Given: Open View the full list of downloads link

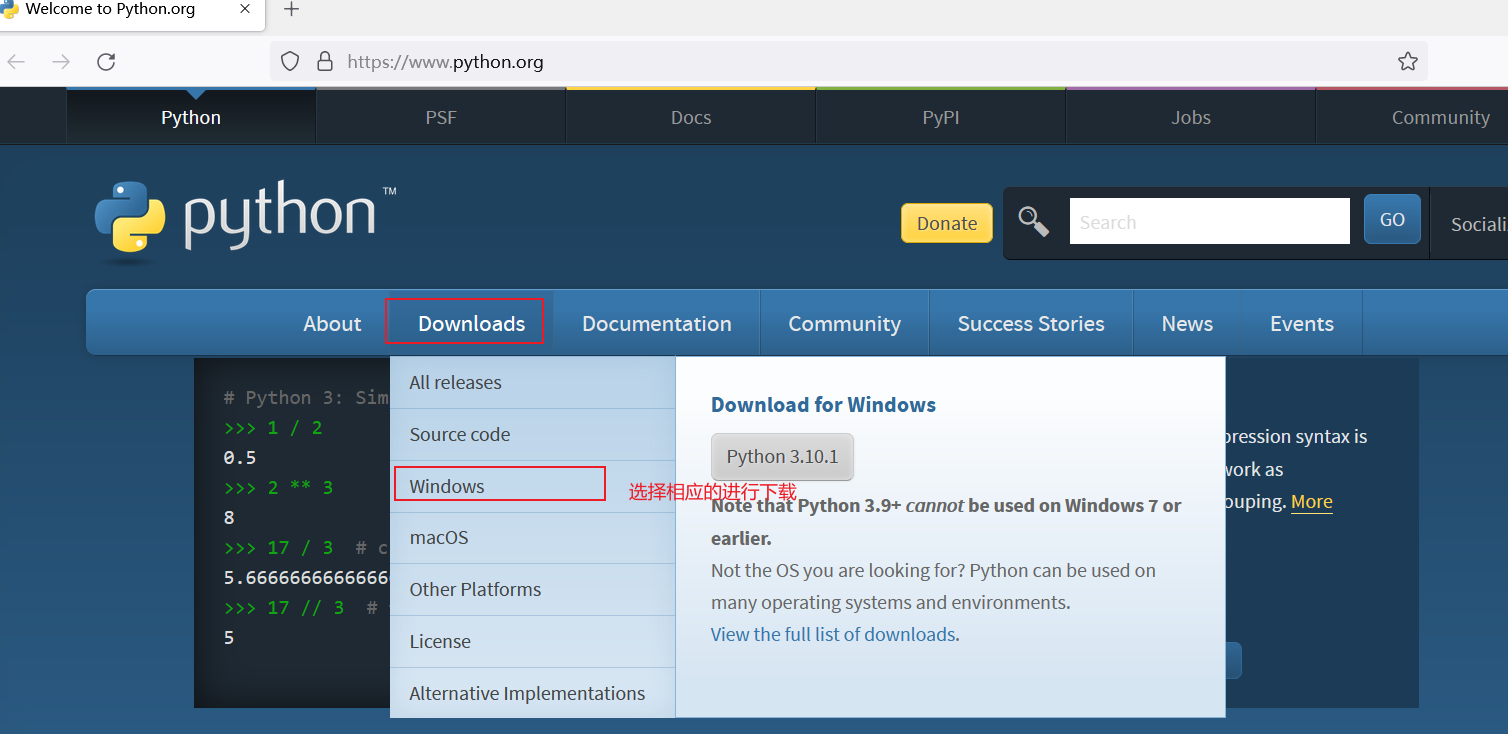Looking at the screenshot, I should click(833, 634).
